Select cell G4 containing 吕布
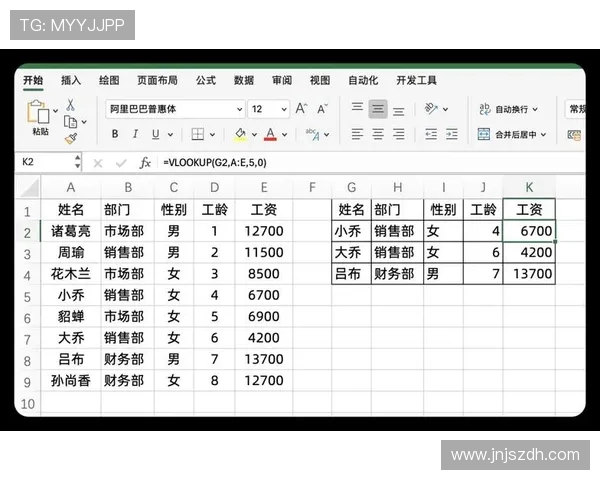Screen dimensions: 600x480 pos(351,274)
